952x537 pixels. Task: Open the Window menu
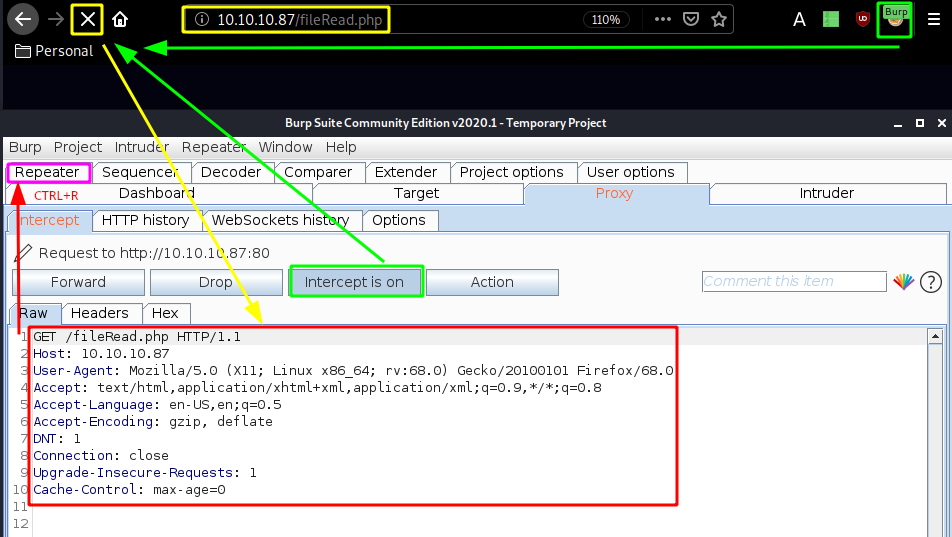285,147
